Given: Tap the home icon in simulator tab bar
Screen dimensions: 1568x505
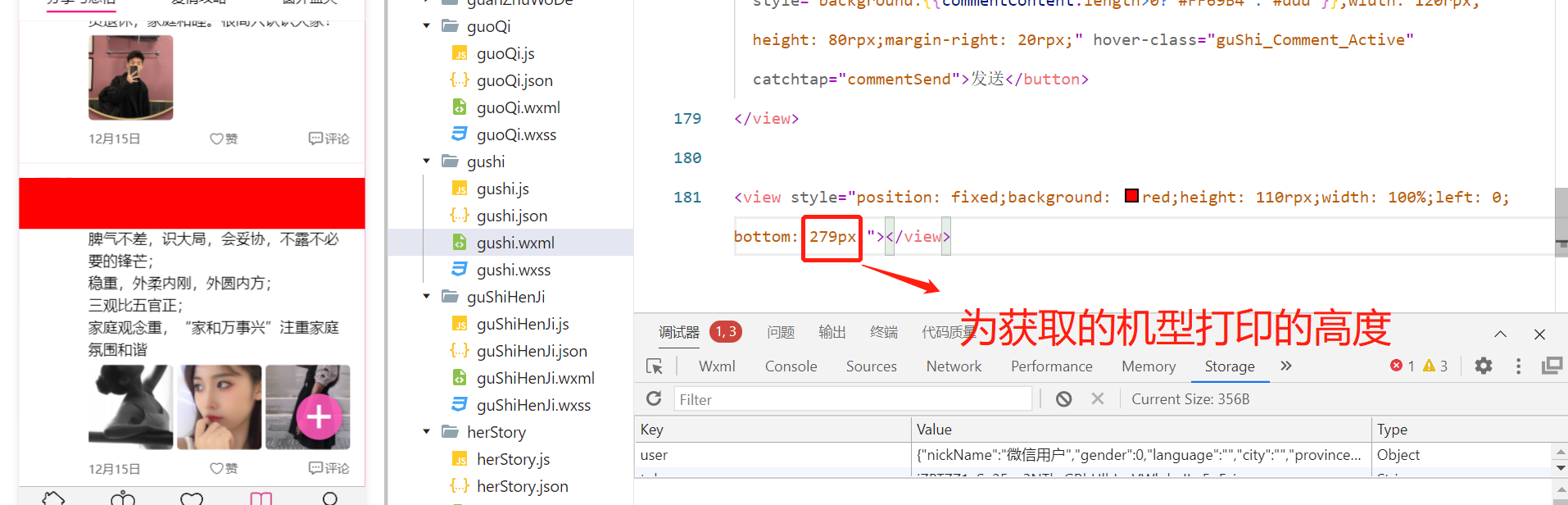Looking at the screenshot, I should point(53,498).
